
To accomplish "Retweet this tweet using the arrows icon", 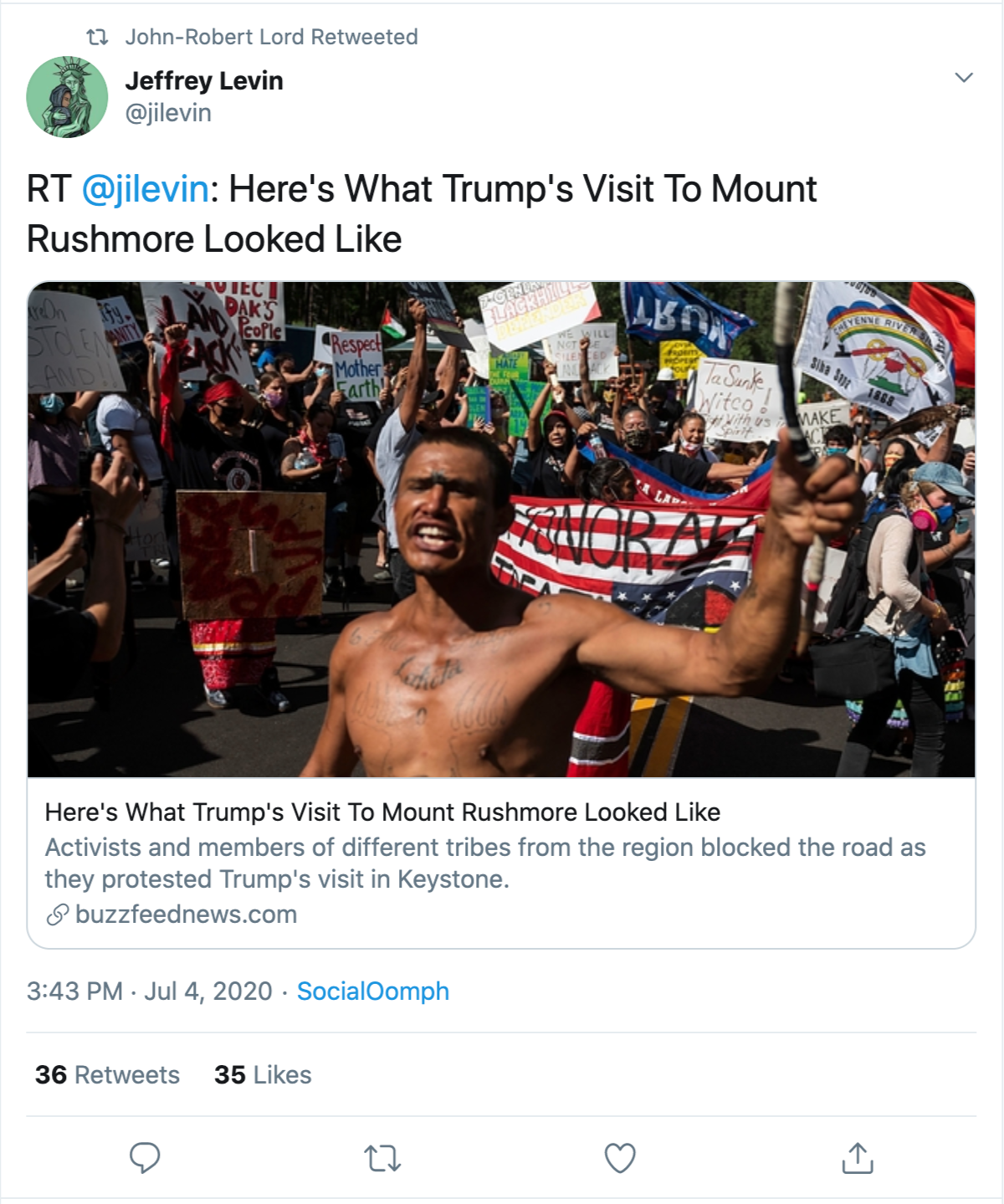I will click(382, 1158).
